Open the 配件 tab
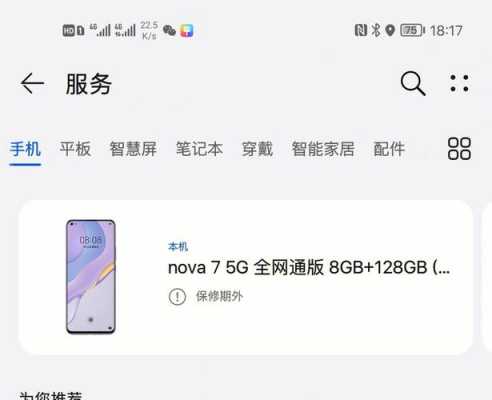The height and width of the screenshot is (400, 492). [x=389, y=149]
